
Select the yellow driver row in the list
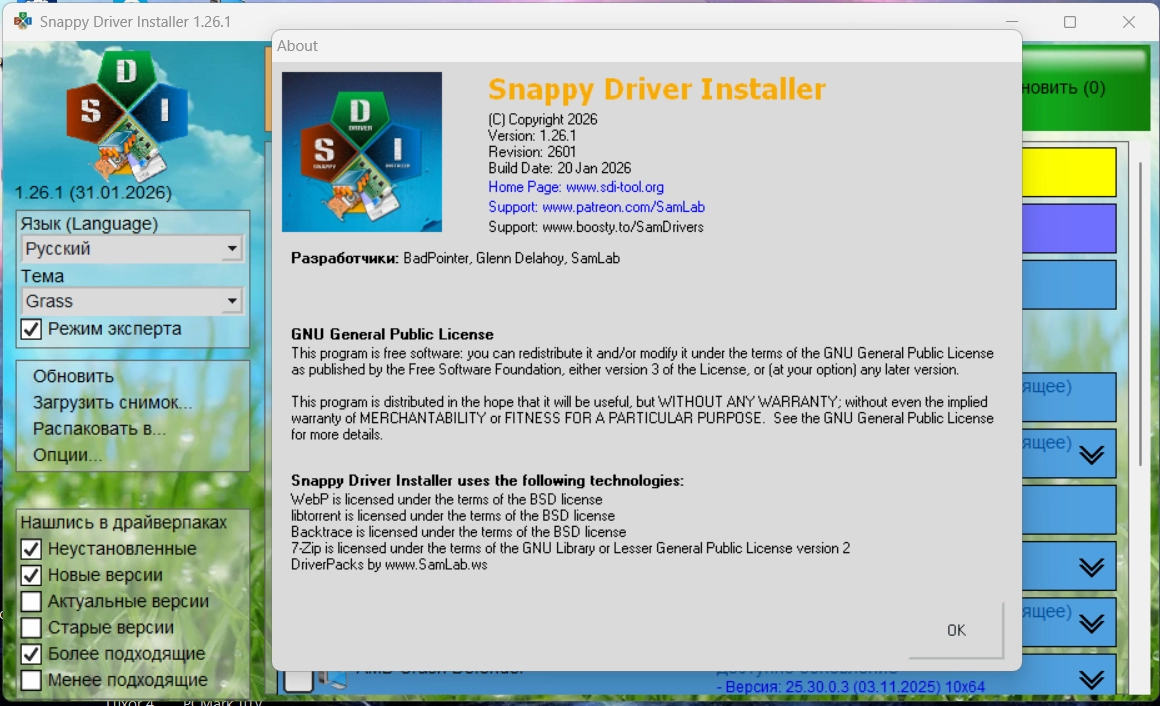(x=1069, y=172)
